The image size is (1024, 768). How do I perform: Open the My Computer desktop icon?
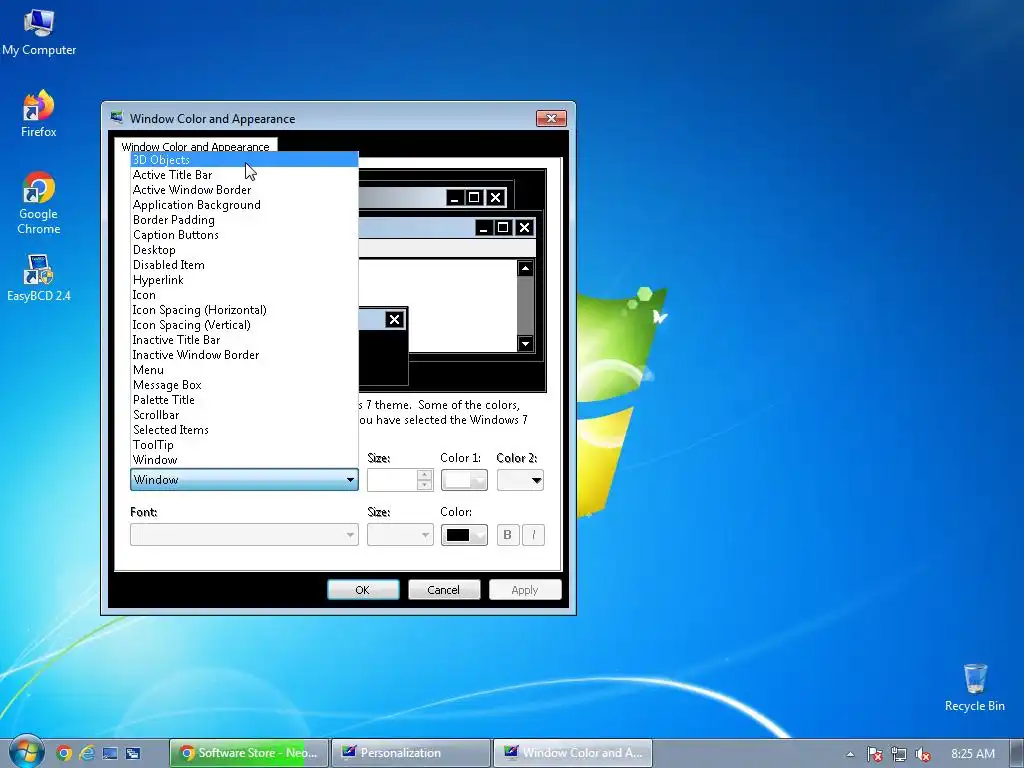[39, 31]
